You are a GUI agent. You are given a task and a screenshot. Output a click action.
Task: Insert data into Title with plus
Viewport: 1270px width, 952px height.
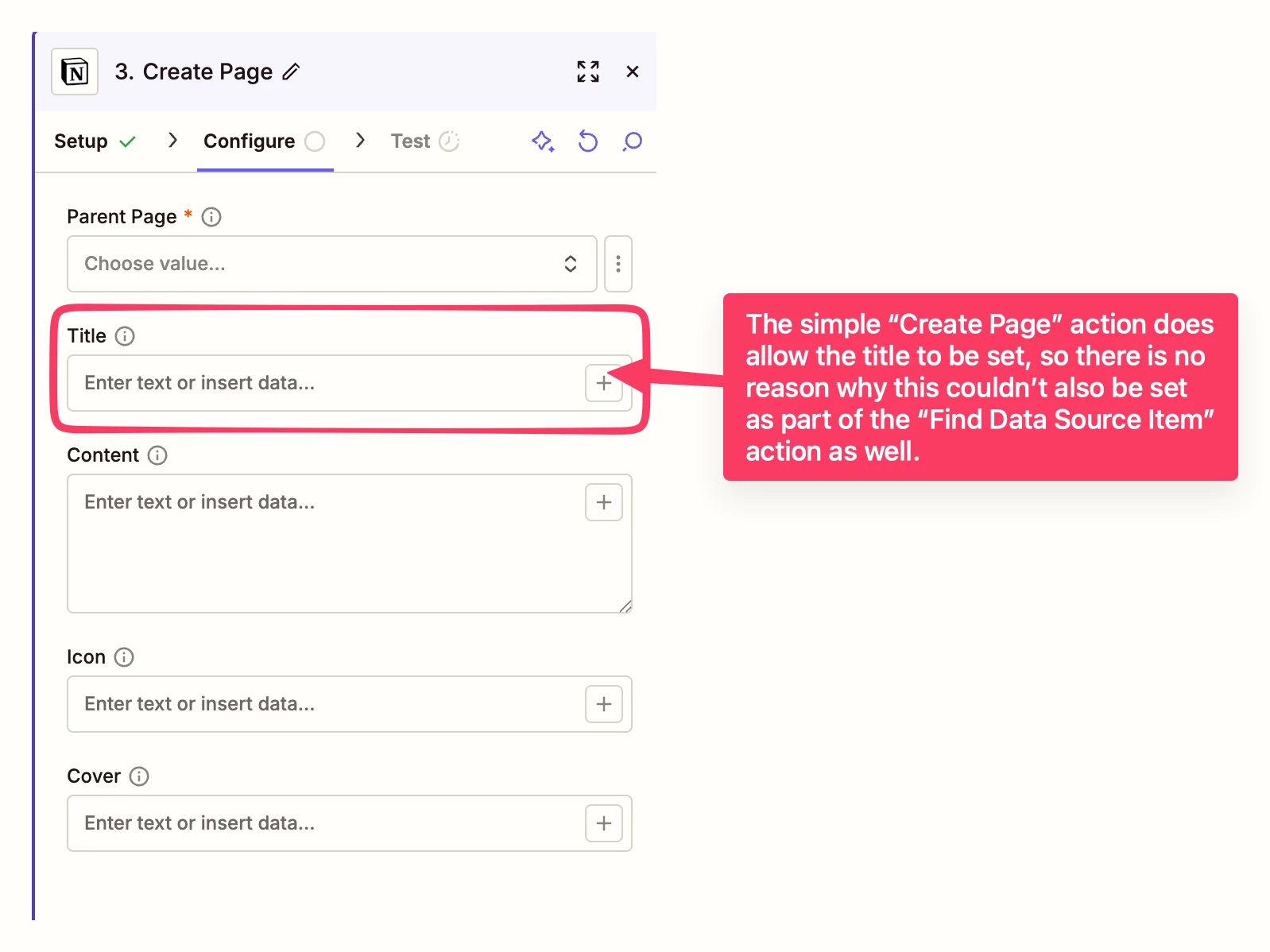point(604,383)
